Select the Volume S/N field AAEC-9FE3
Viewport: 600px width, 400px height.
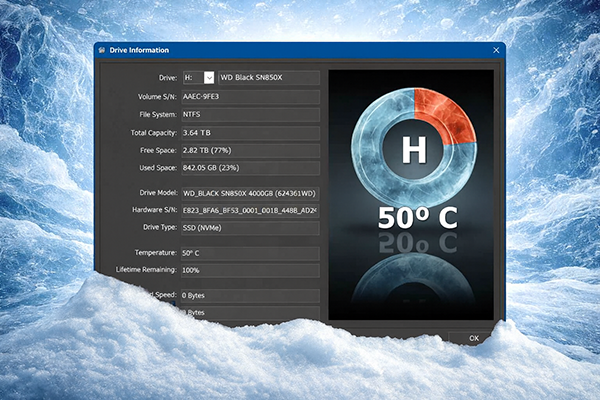pos(249,97)
